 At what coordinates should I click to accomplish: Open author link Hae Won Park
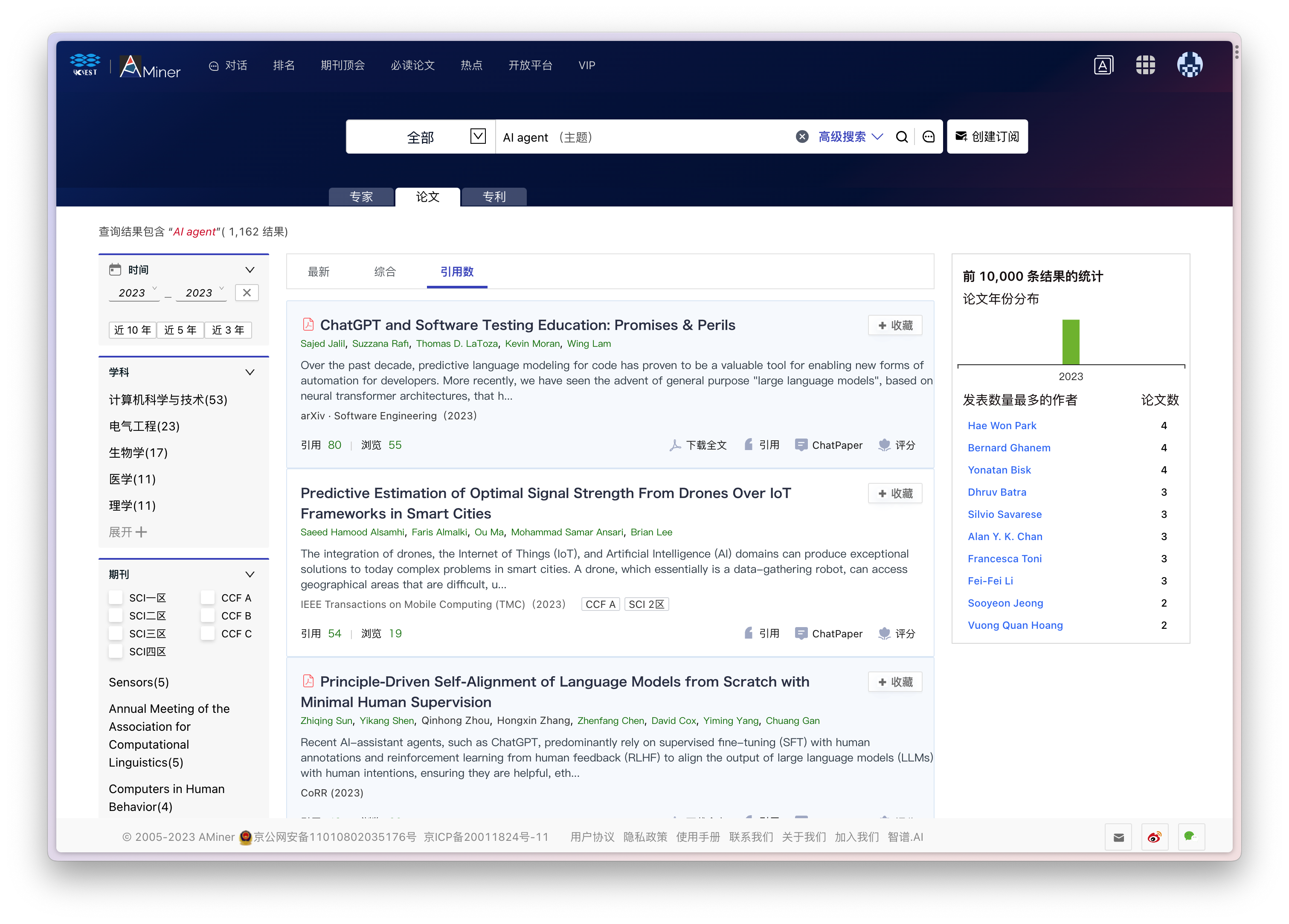point(1002,426)
